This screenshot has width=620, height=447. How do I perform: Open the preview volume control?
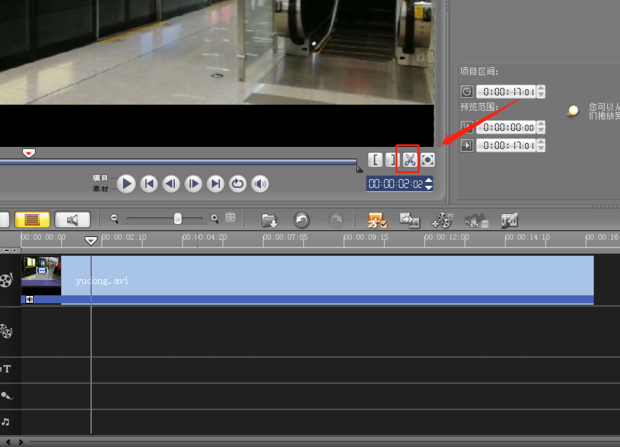(x=260, y=184)
